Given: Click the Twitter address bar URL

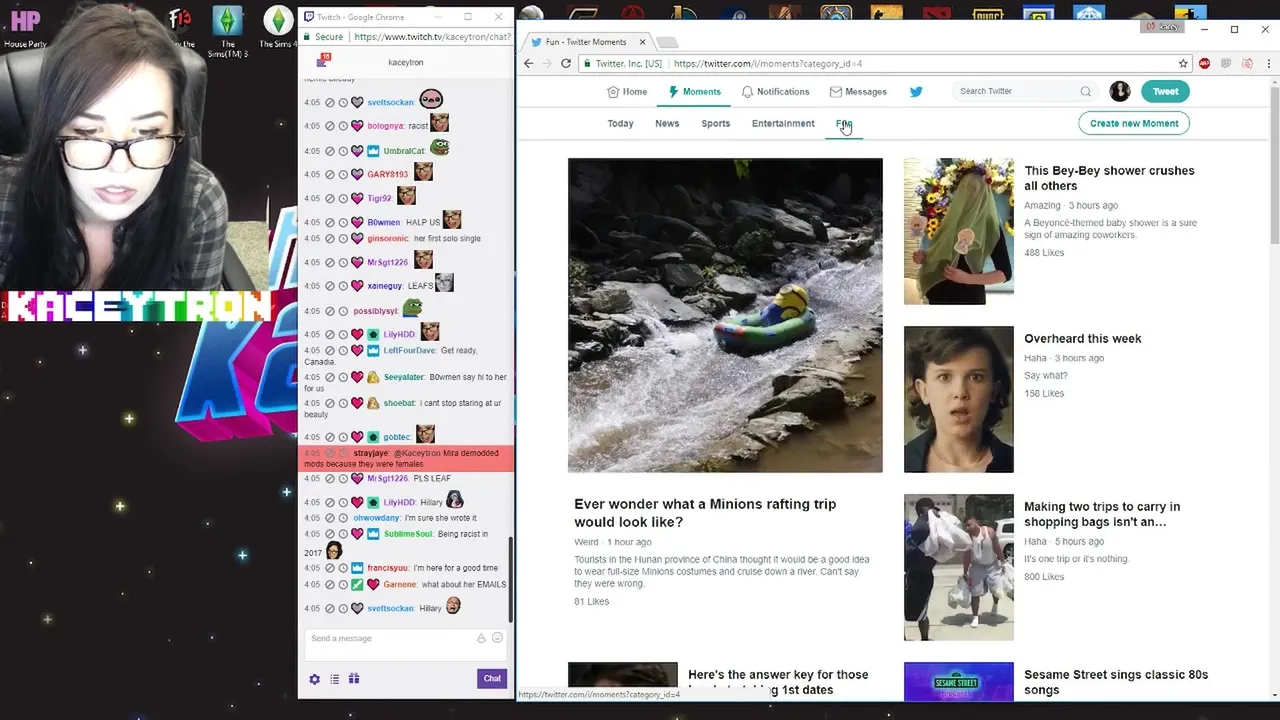Looking at the screenshot, I should (768, 63).
